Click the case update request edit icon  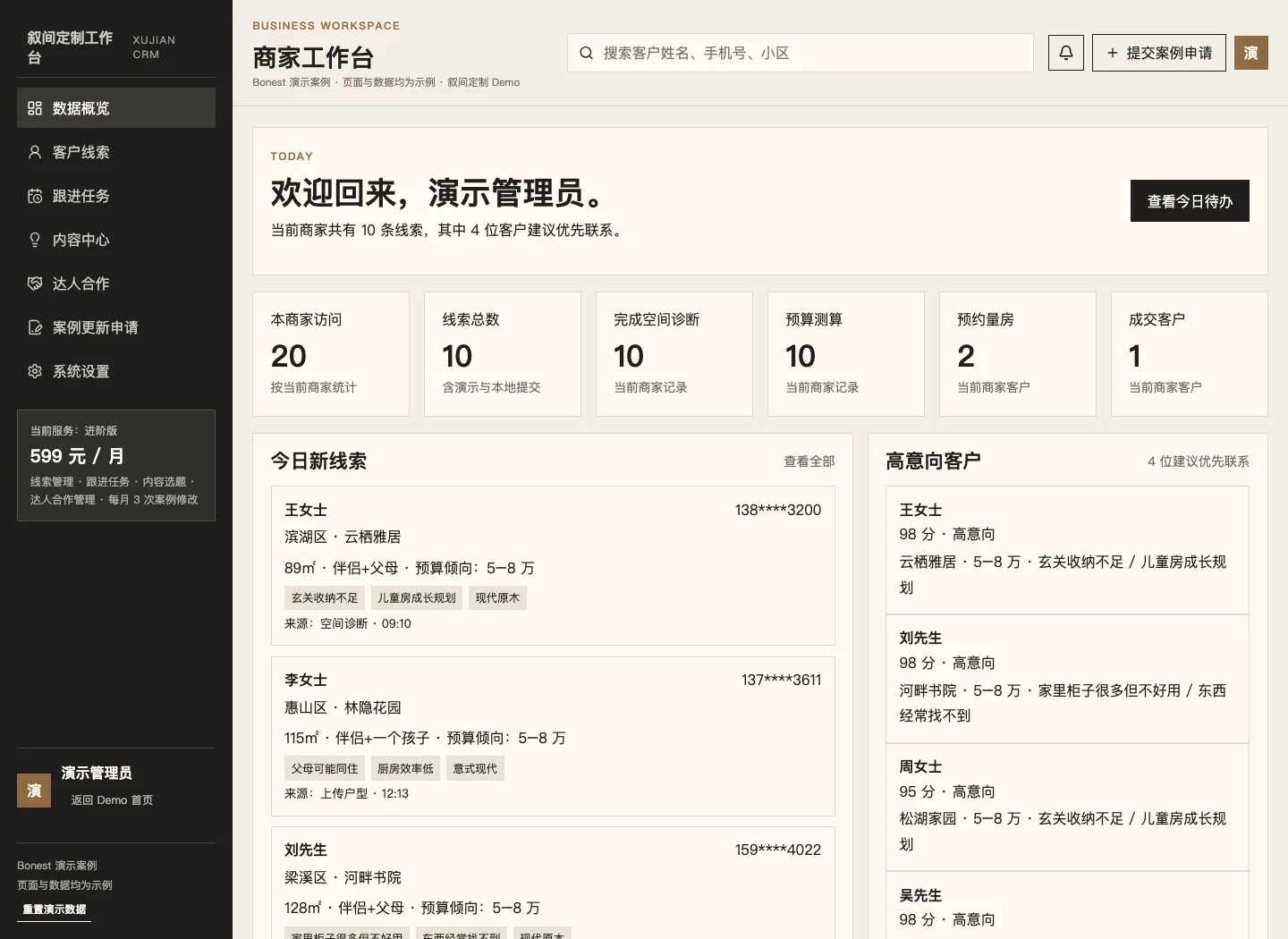point(35,327)
